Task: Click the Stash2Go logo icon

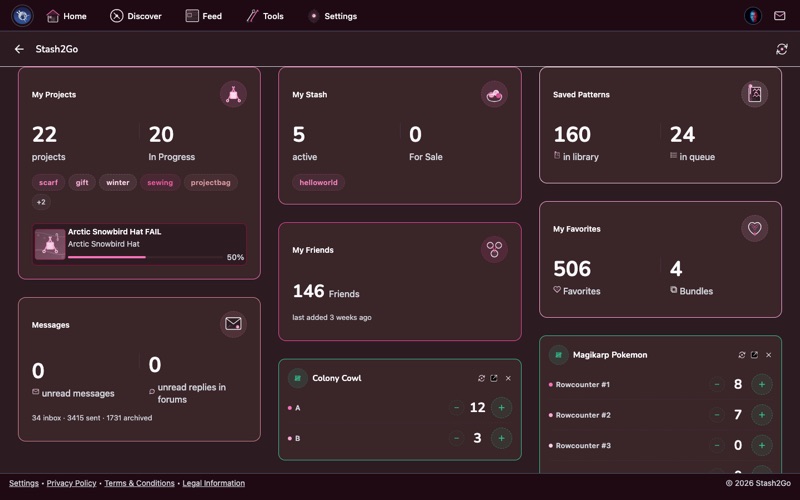Action: 22,16
